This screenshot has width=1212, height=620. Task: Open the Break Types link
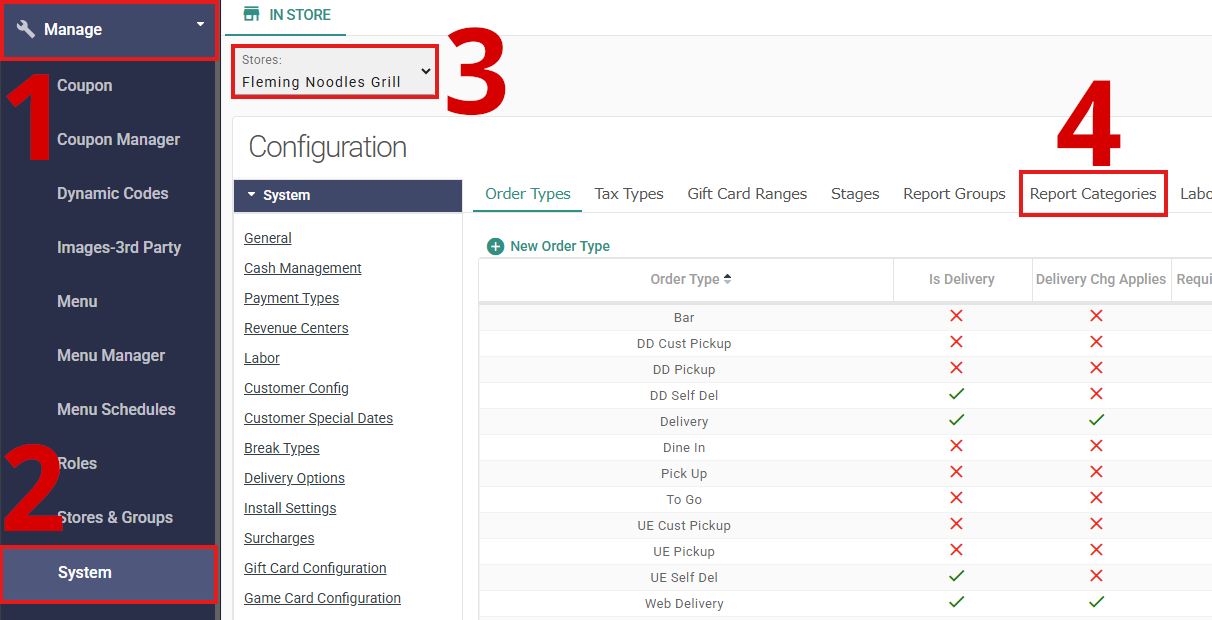tap(282, 448)
